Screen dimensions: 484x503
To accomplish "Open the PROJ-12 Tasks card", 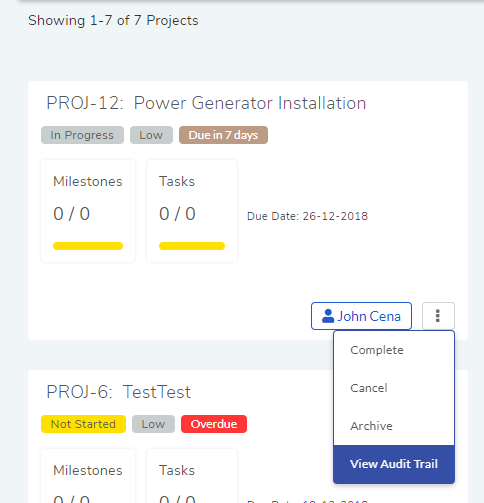I will click(192, 211).
